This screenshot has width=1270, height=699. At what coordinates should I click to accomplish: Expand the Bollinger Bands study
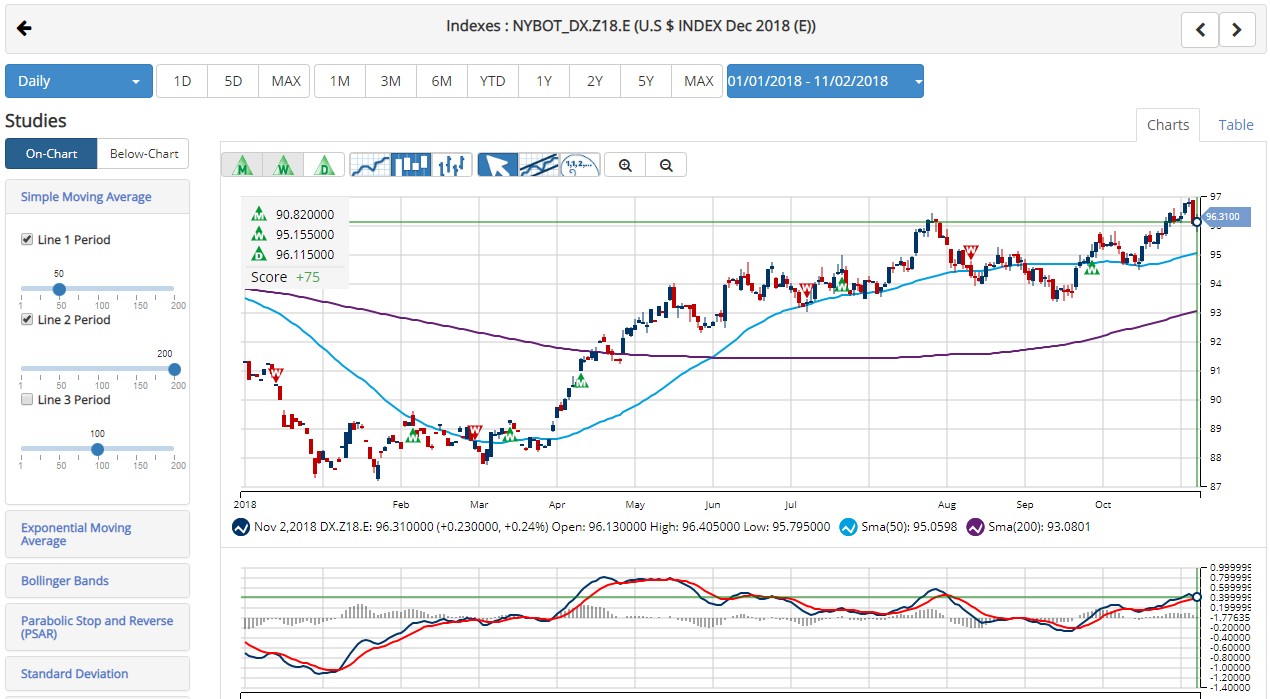click(x=64, y=580)
